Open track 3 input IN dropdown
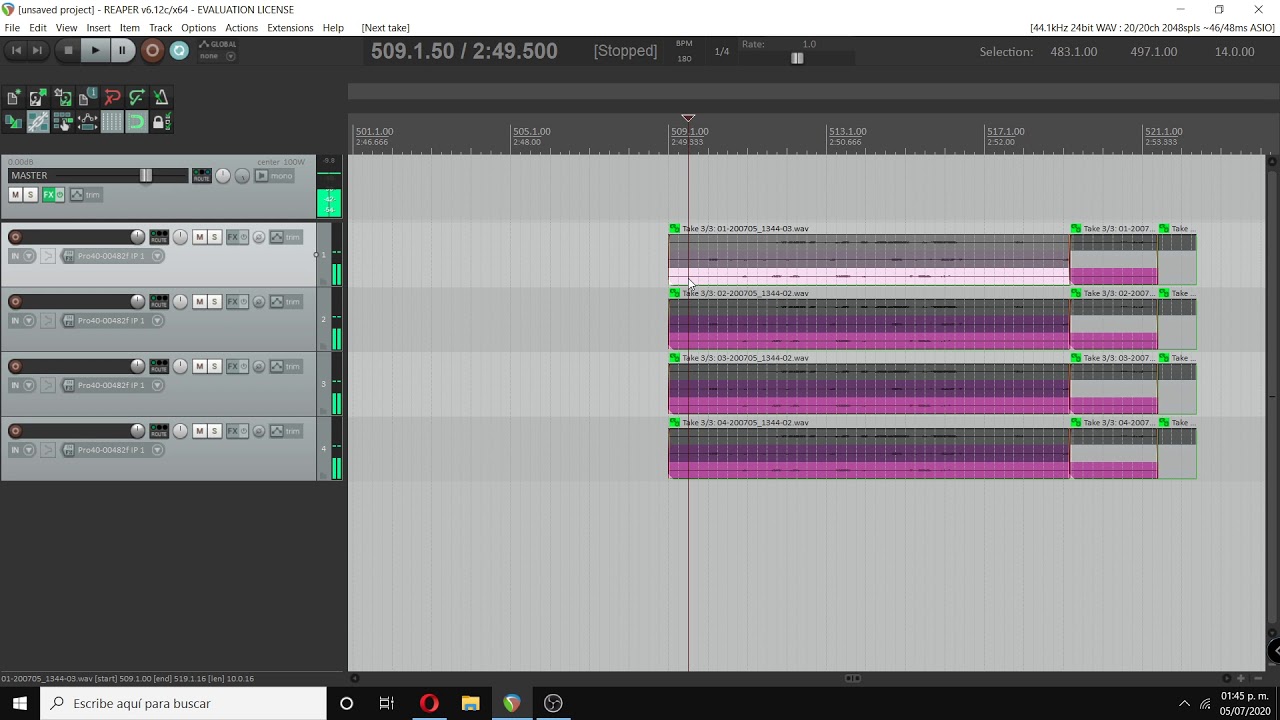The image size is (1280, 720). (x=22, y=385)
